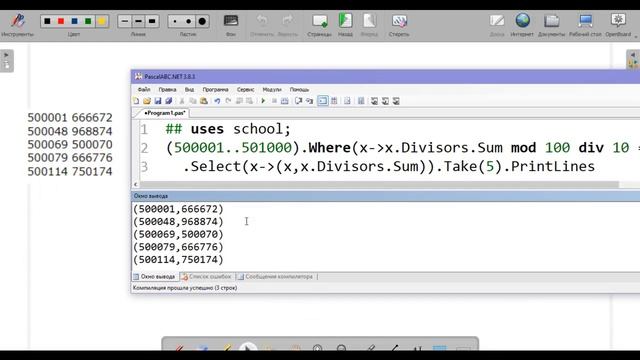
Task: Click the copy icon in PascalABC toolbar
Action: [193, 101]
